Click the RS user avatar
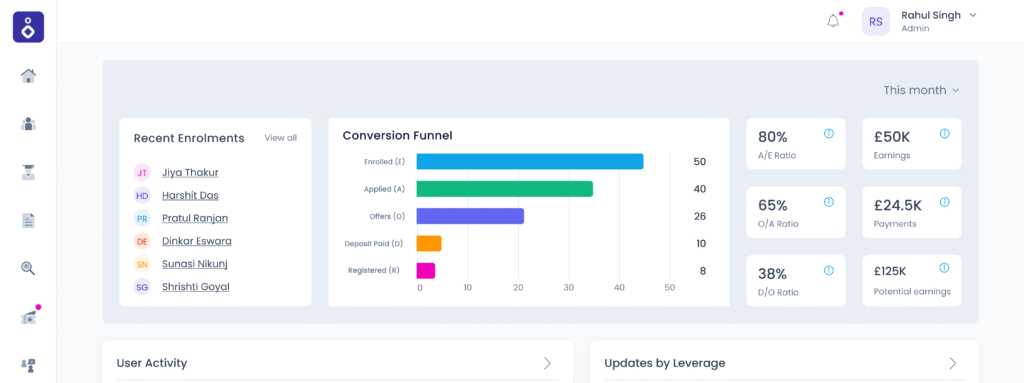The image size is (1024, 383). 876,22
